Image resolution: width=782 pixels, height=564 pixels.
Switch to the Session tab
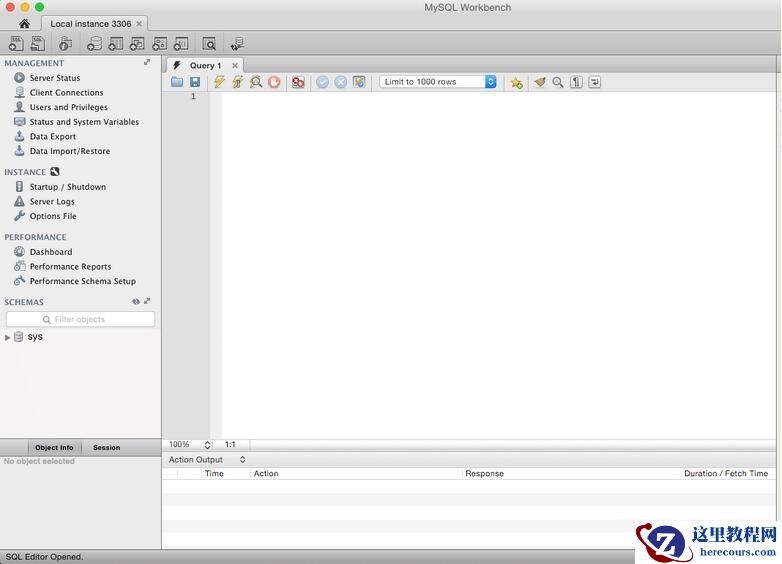tap(106, 447)
